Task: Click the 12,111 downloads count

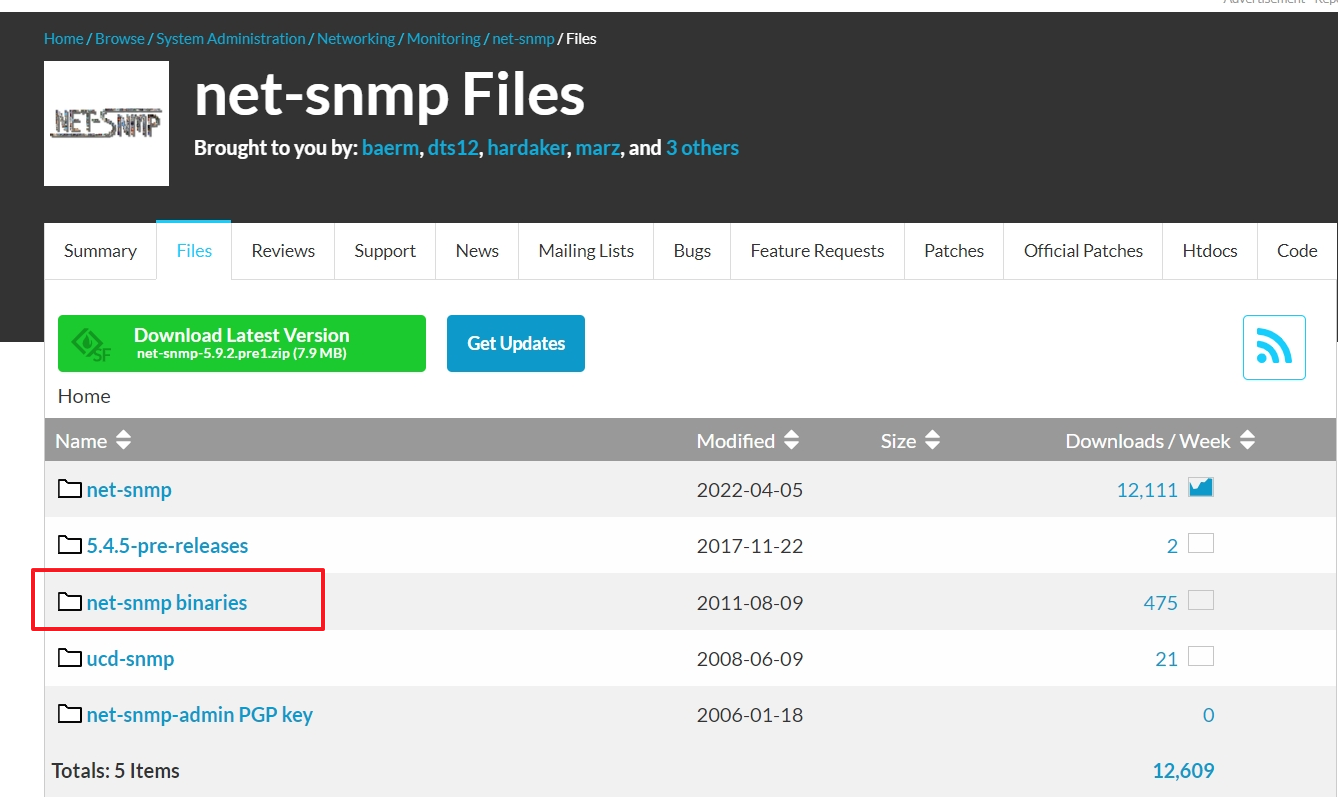Action: pos(1147,490)
